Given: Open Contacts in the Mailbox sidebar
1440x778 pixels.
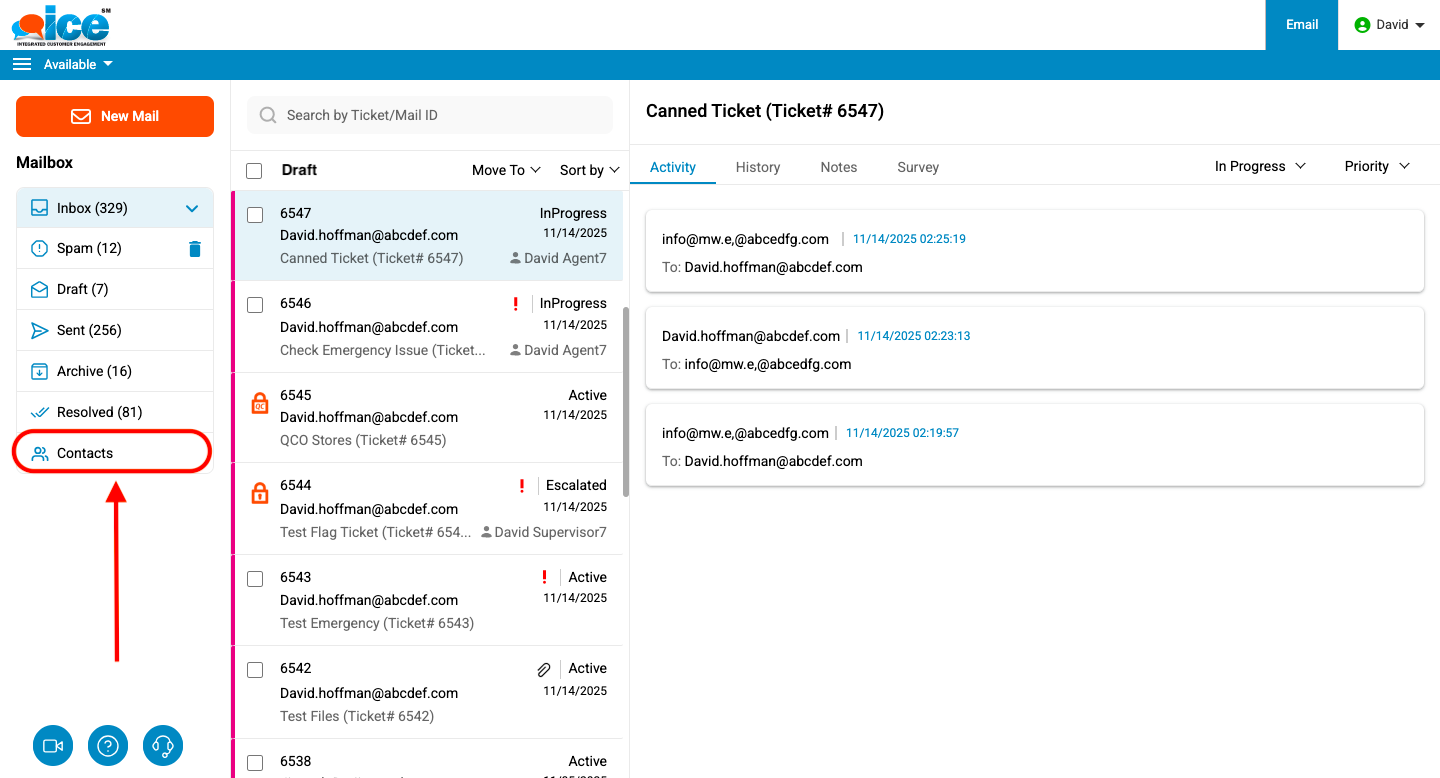Looking at the screenshot, I should click(x=85, y=453).
